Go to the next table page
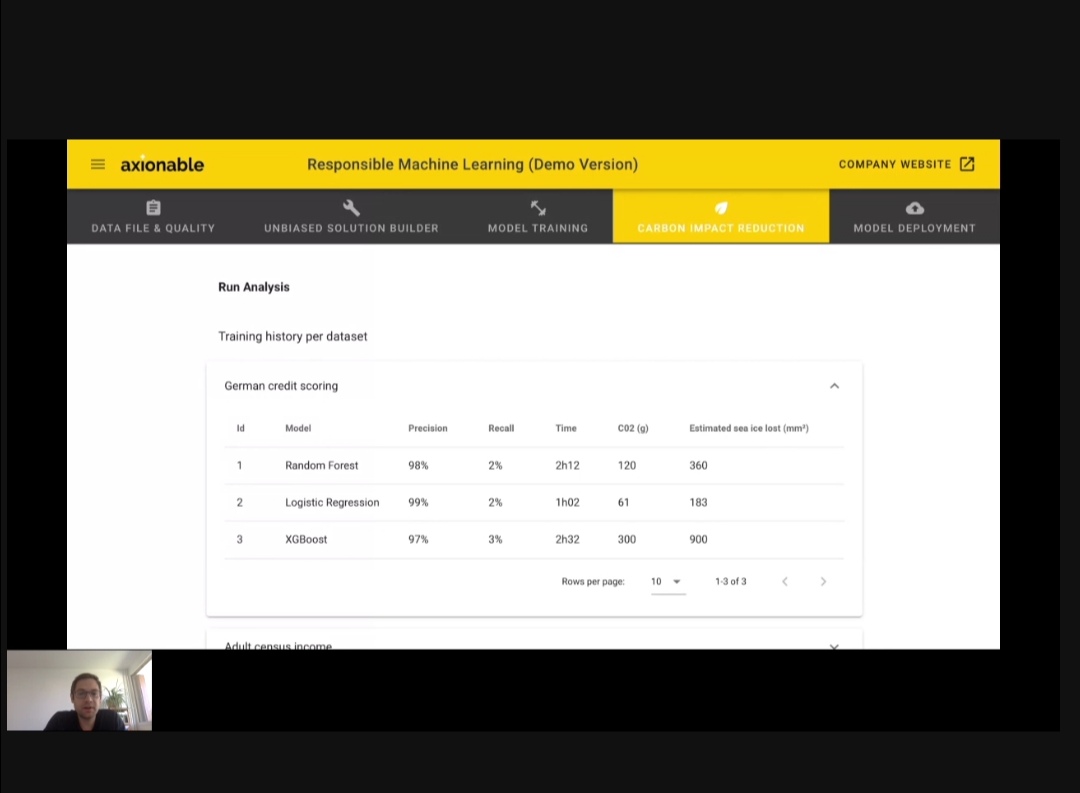The height and width of the screenshot is (793, 1080). click(823, 581)
